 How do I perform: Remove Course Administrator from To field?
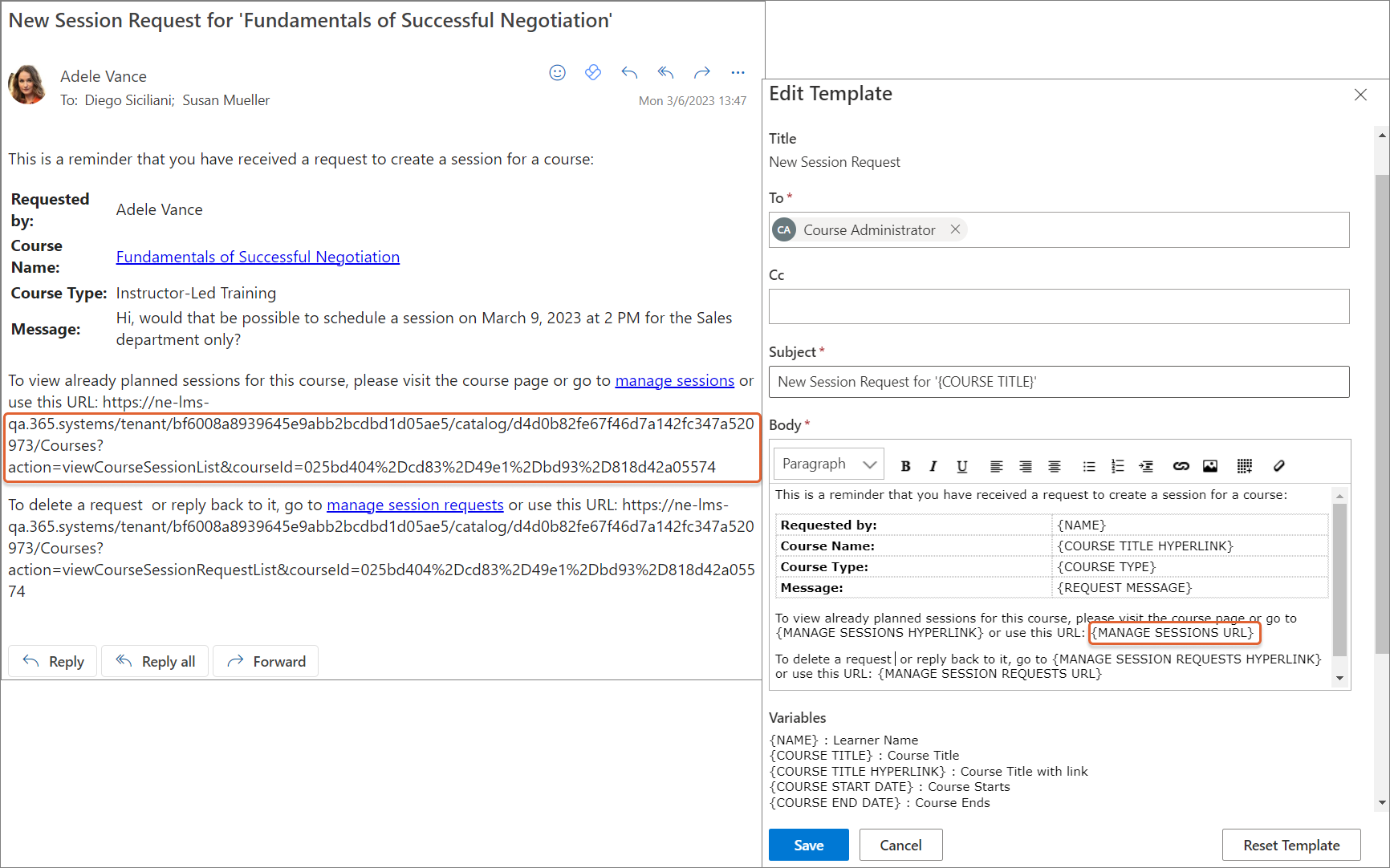[955, 229]
